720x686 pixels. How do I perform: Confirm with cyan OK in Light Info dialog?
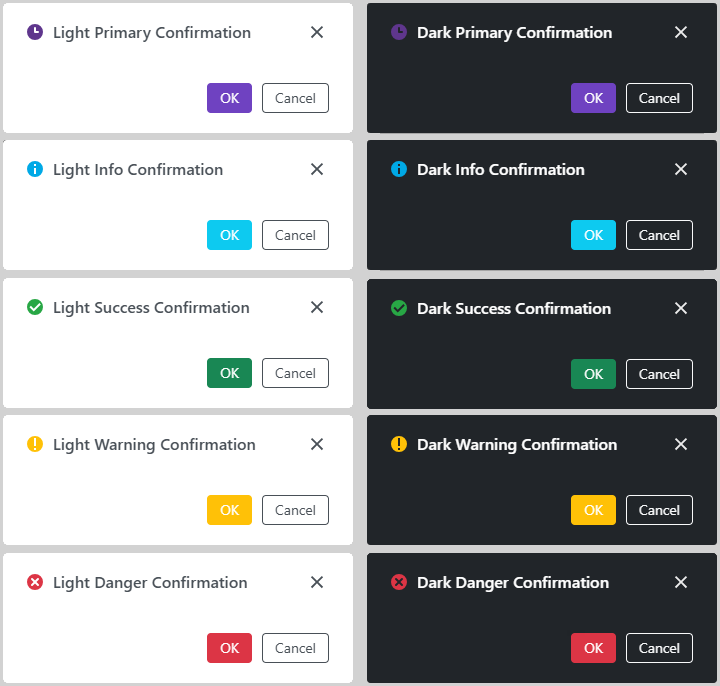point(230,235)
